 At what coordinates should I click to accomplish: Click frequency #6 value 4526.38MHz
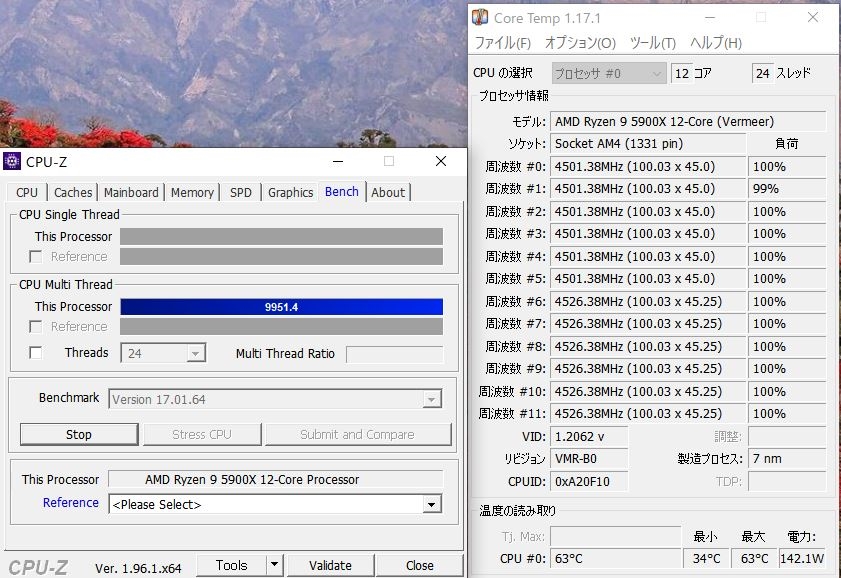point(648,302)
